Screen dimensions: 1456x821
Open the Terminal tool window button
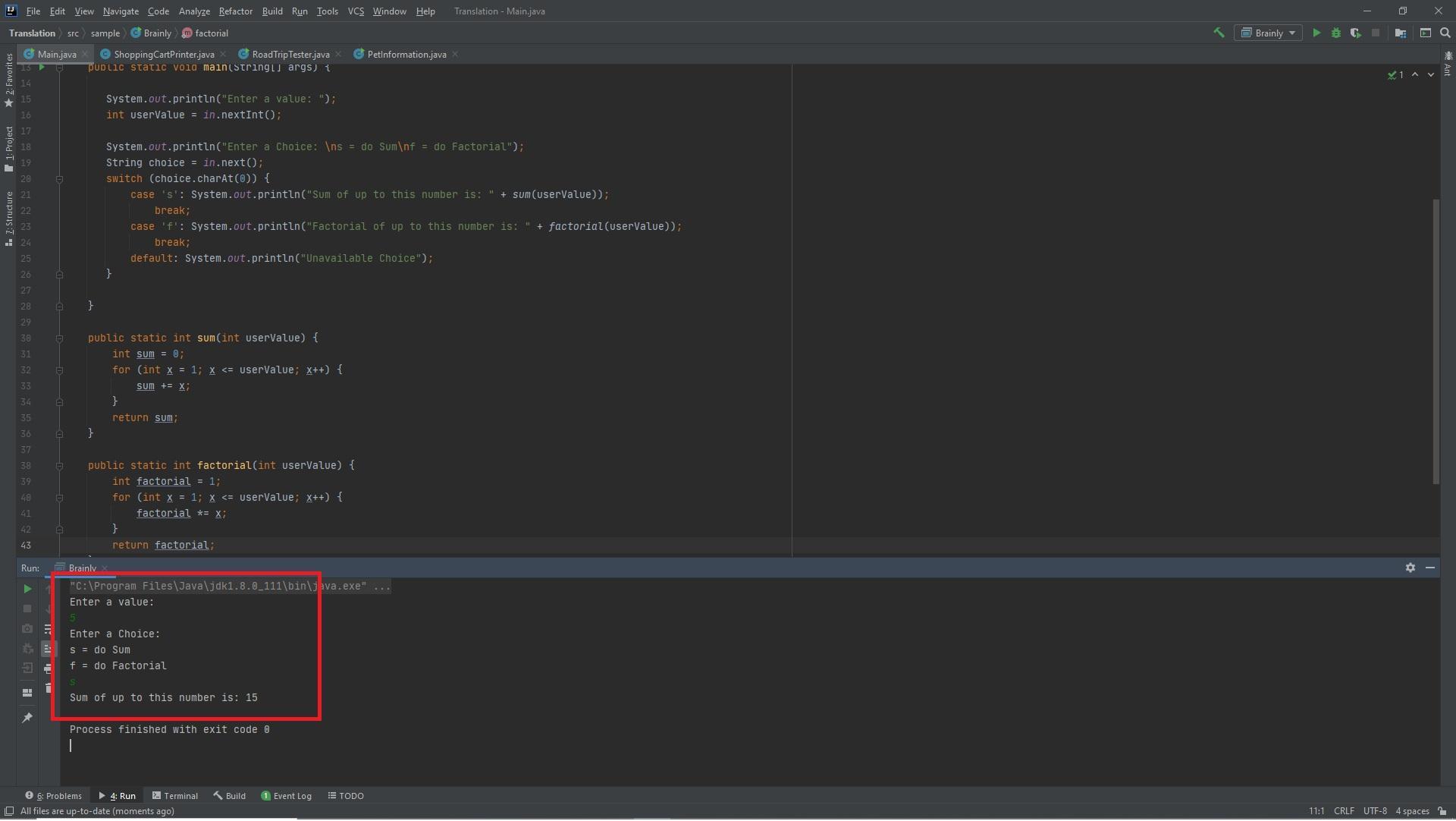click(x=175, y=797)
